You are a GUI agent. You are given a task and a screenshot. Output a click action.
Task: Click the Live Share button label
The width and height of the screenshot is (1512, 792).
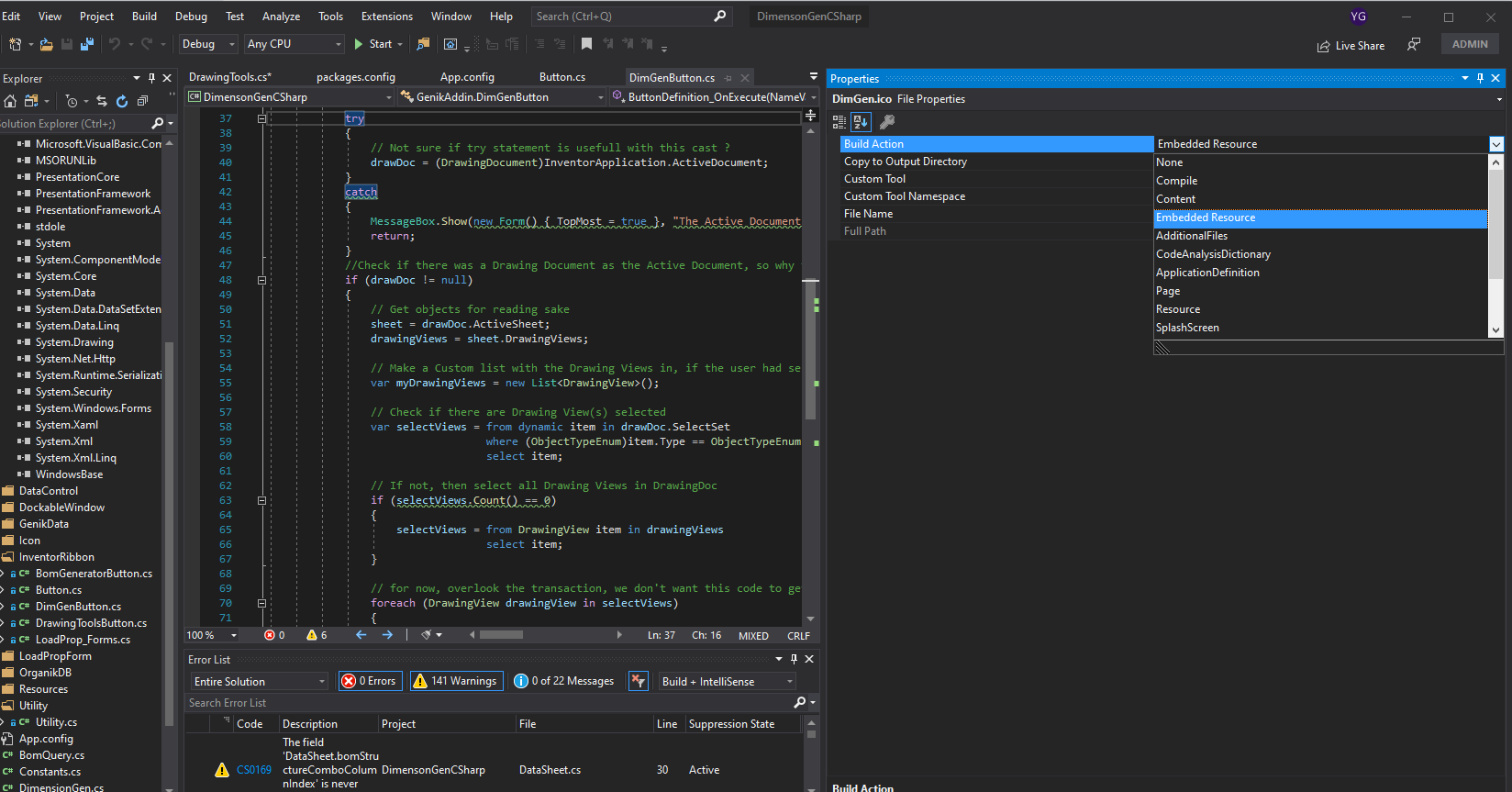[x=1360, y=46]
